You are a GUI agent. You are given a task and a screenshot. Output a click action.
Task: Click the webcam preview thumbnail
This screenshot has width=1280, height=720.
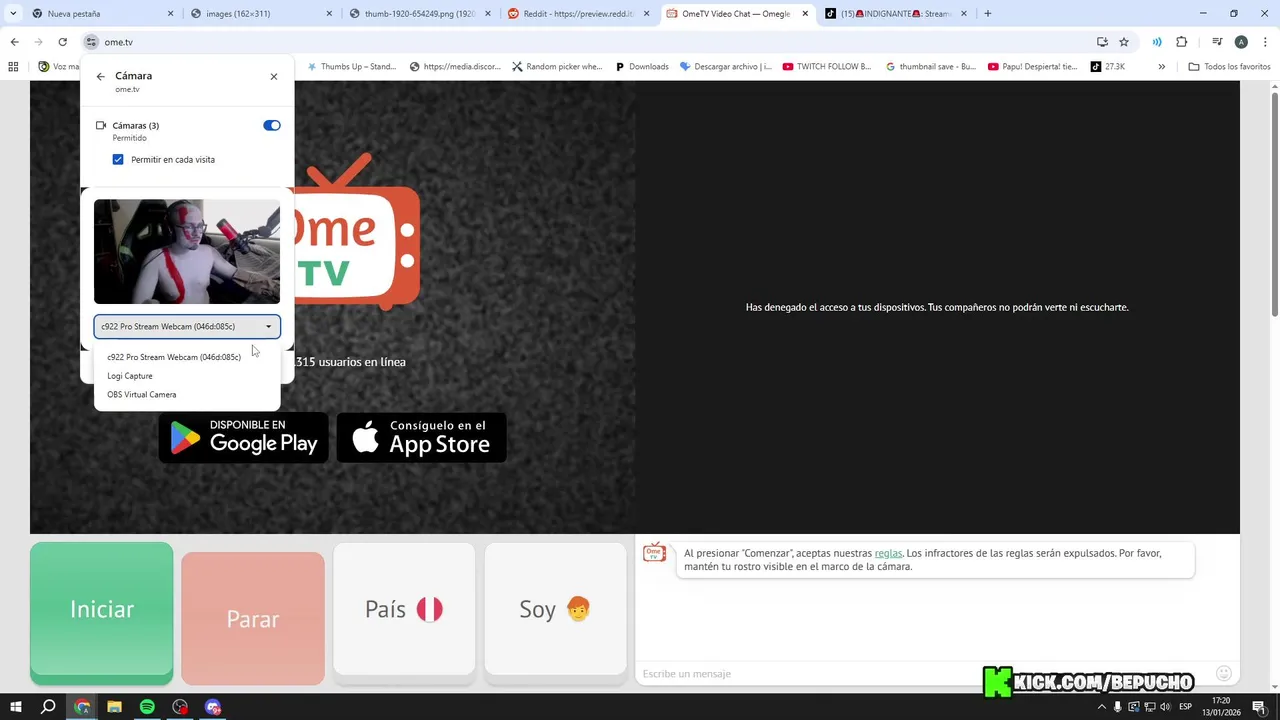(x=187, y=251)
